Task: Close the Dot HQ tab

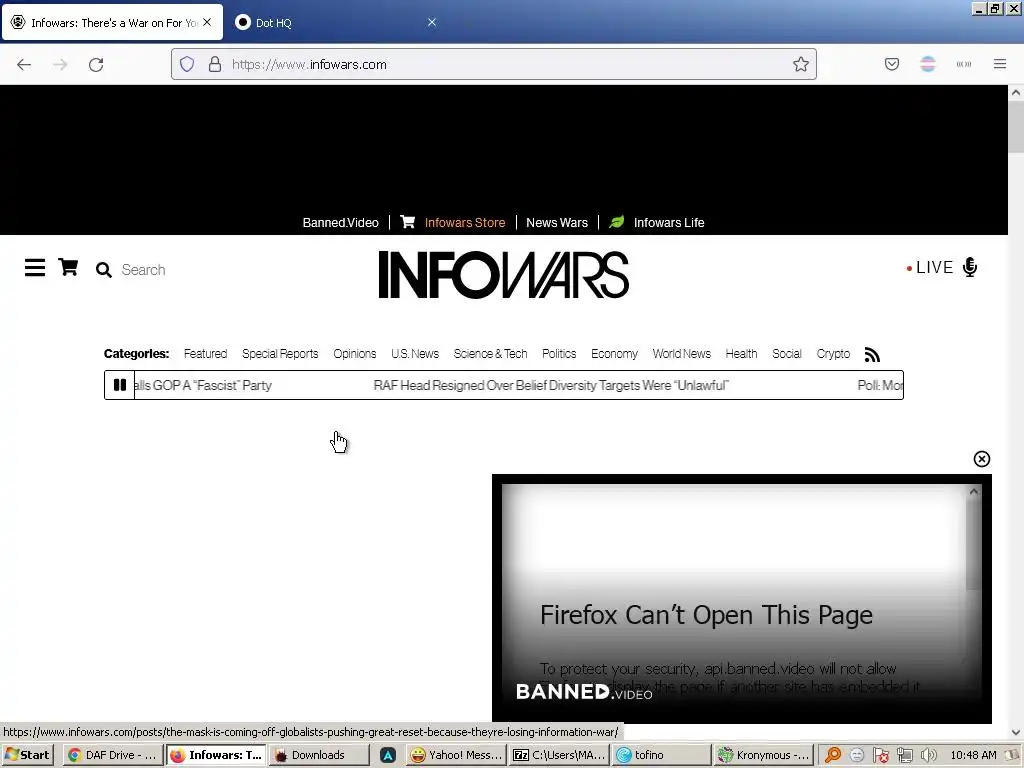Action: pos(432,22)
